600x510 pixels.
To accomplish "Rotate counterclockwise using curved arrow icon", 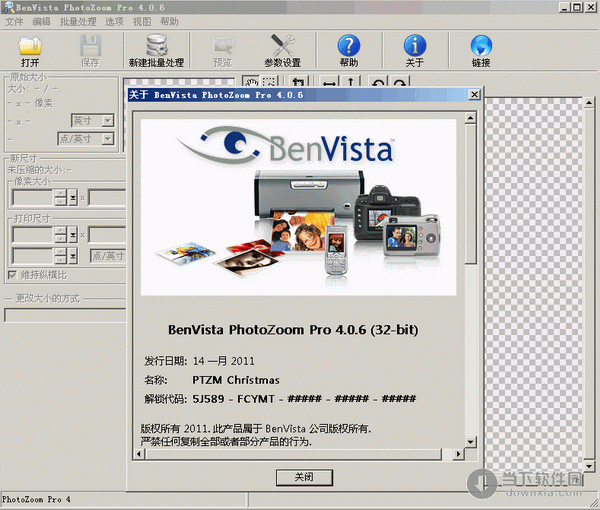I will pyautogui.click(x=378, y=81).
